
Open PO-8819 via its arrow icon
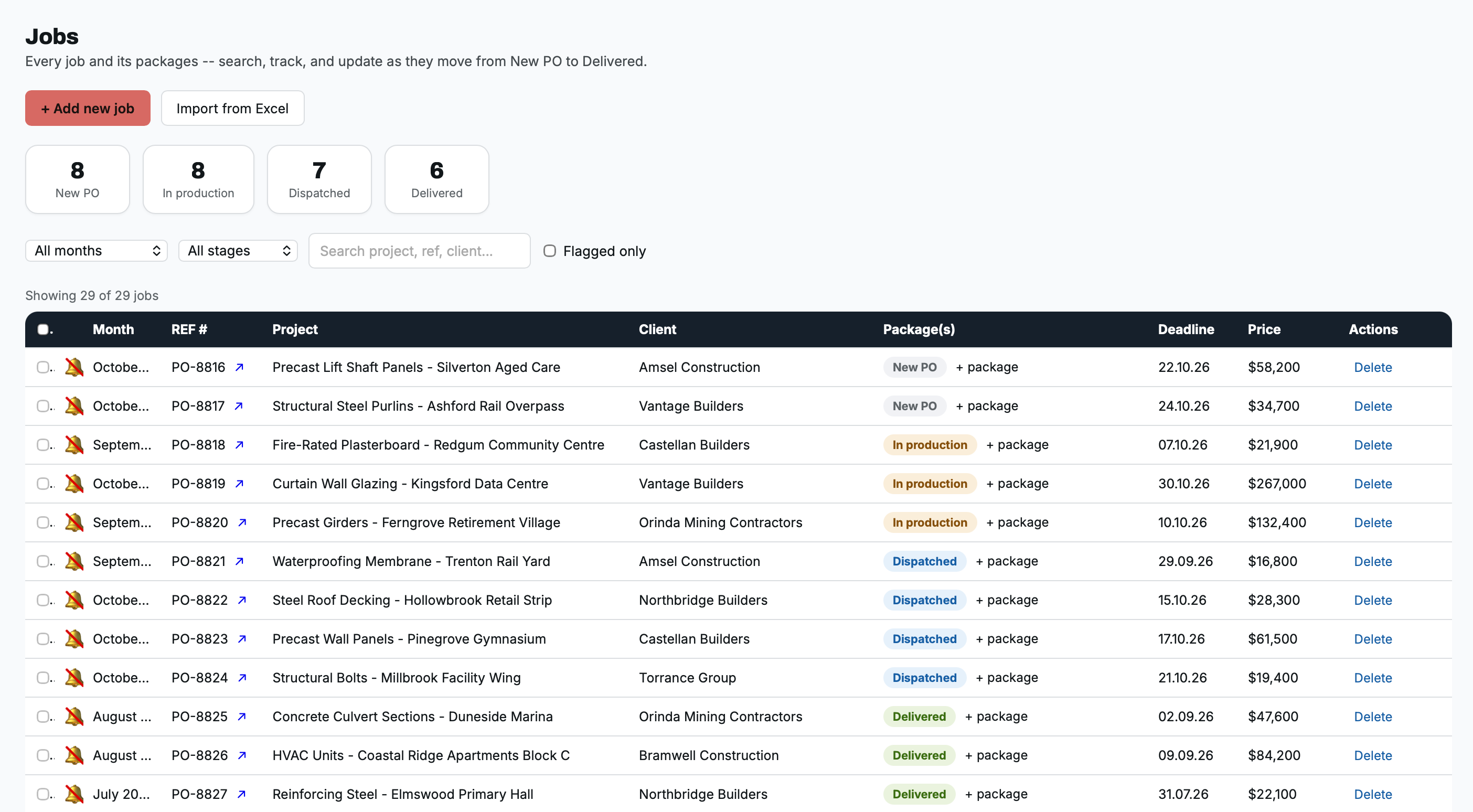click(240, 484)
